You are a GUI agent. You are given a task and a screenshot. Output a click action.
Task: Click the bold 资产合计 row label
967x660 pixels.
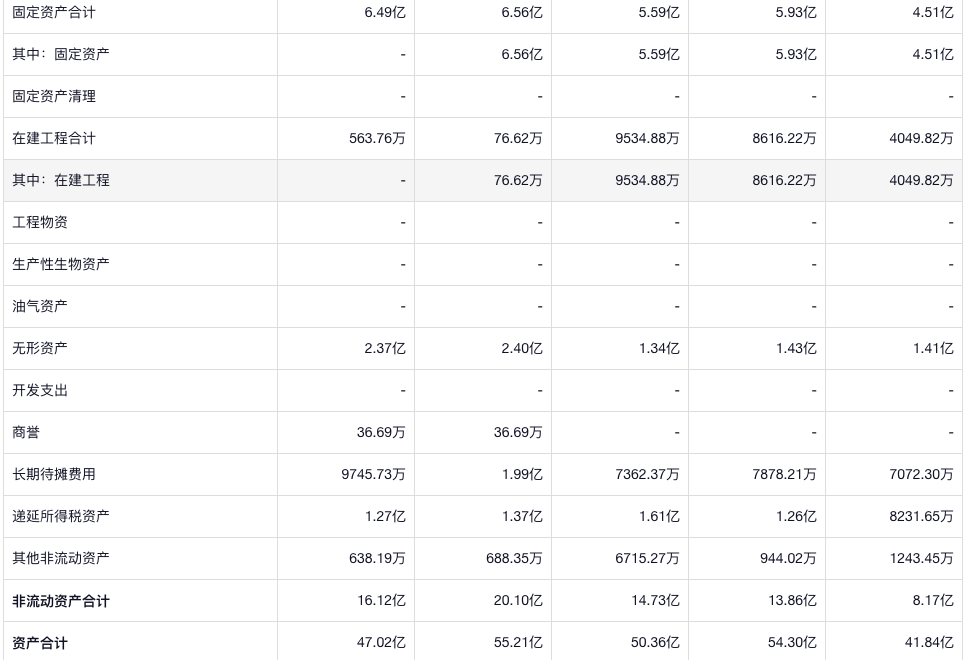coord(40,644)
